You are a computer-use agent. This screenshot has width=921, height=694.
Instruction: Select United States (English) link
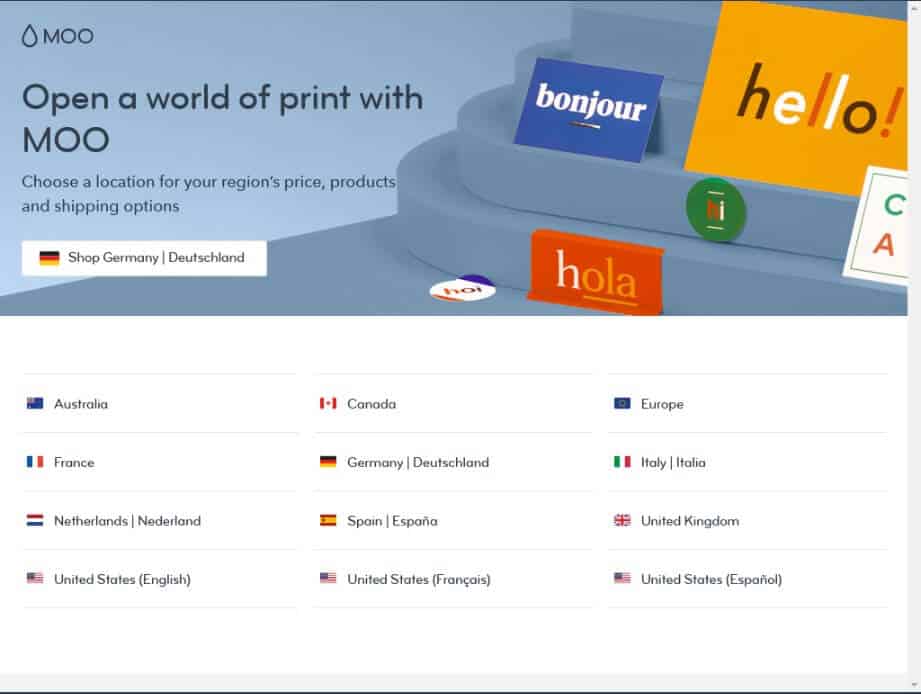[122, 580]
